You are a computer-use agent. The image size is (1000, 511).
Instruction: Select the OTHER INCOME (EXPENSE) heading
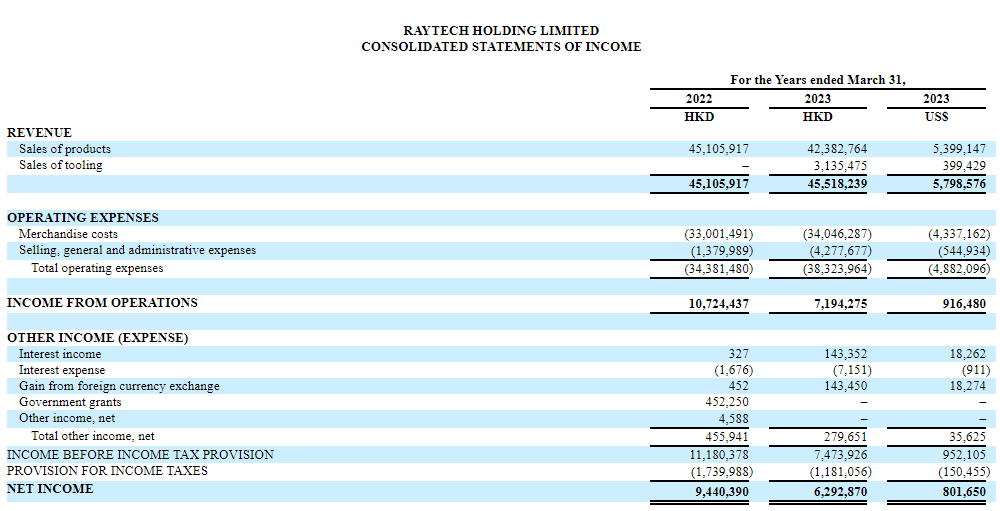click(98, 337)
